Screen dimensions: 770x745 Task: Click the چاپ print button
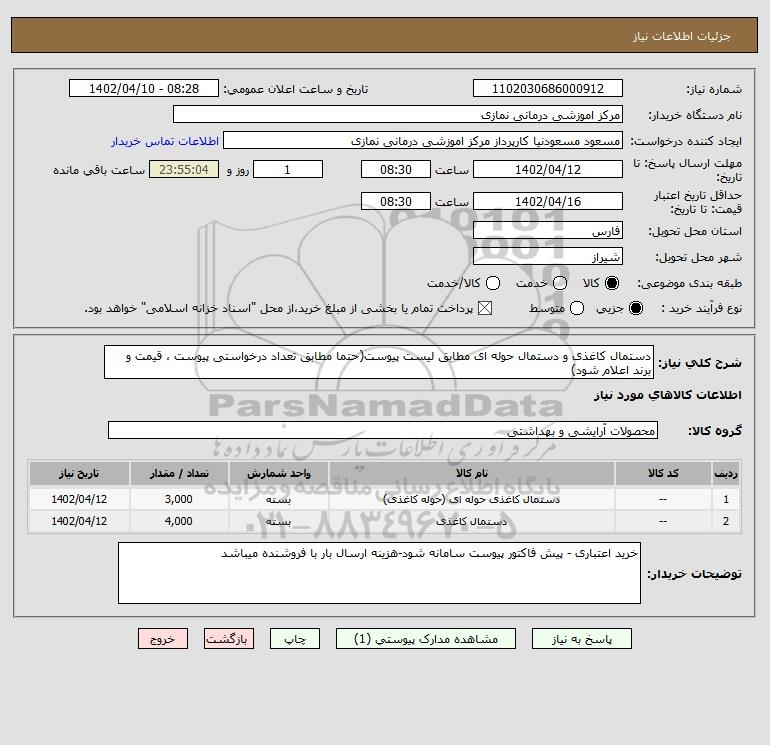click(x=295, y=639)
